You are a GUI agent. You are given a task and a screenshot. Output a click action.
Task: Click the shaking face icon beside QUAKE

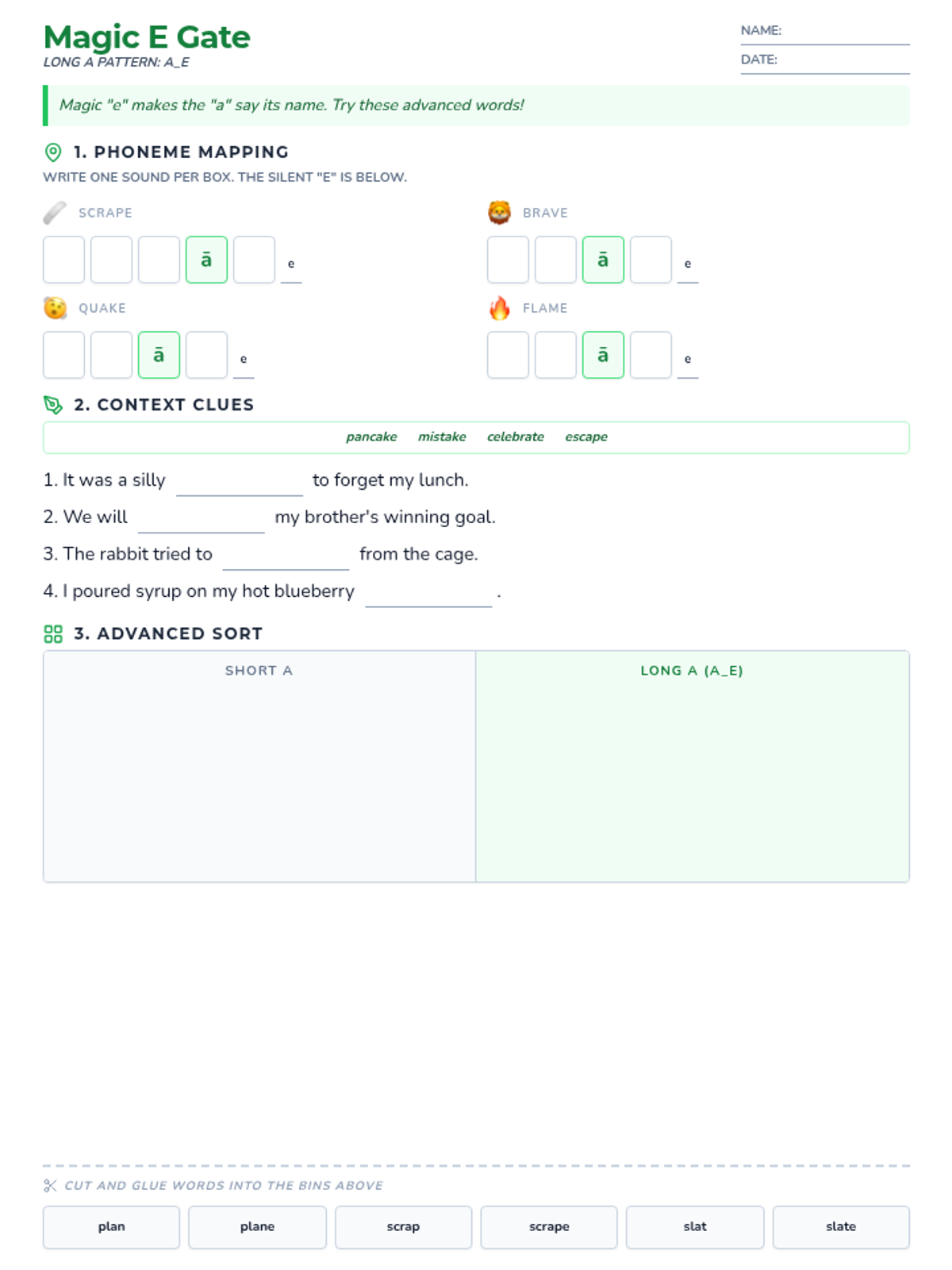pyautogui.click(x=55, y=308)
